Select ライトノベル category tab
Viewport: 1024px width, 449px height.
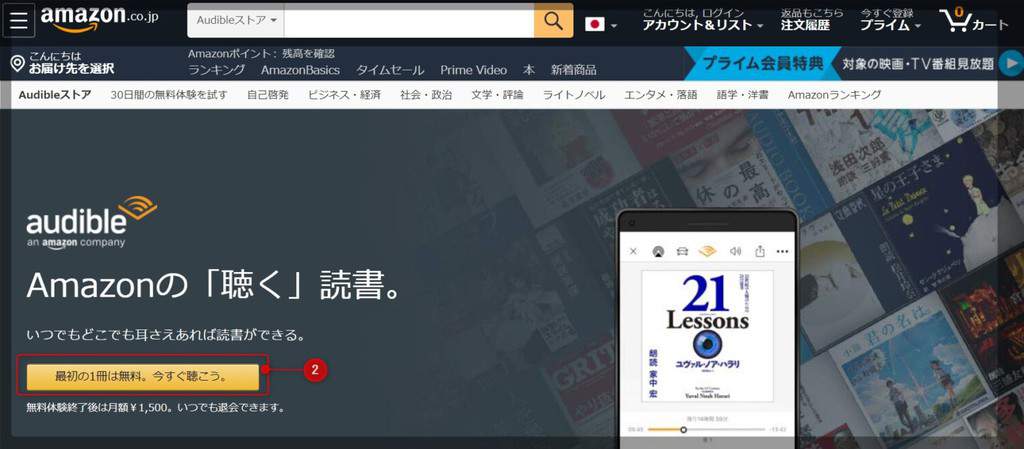coord(574,95)
